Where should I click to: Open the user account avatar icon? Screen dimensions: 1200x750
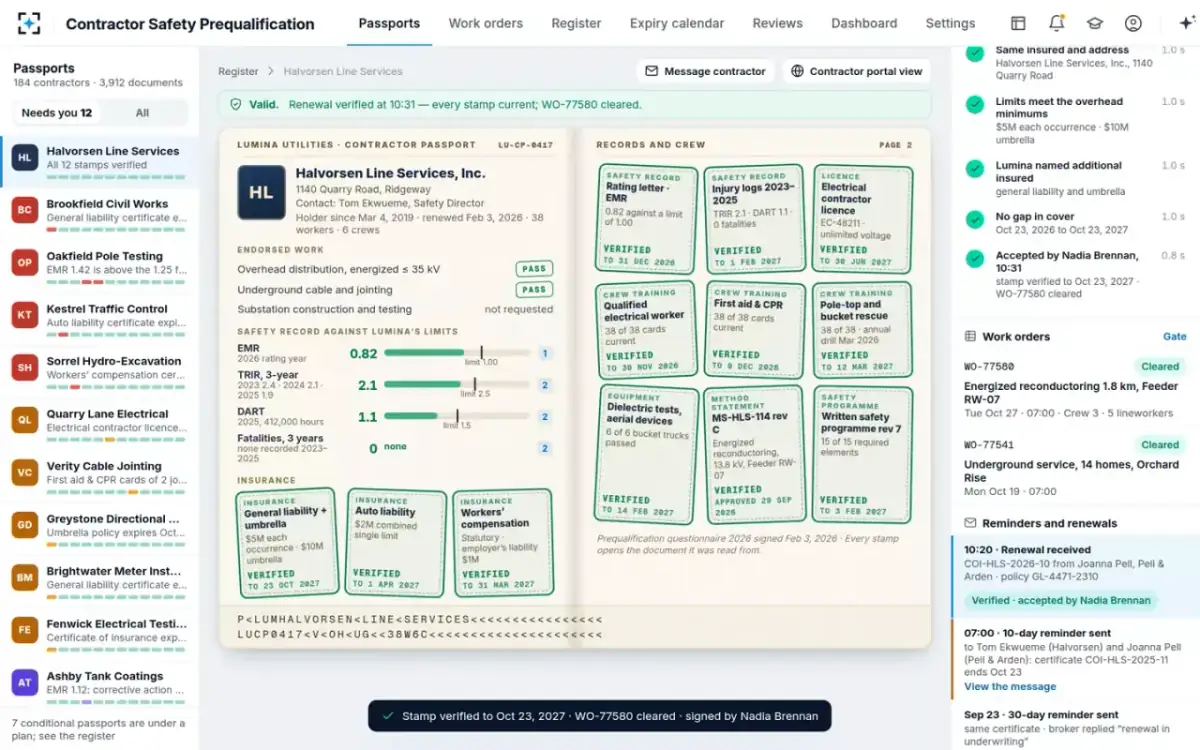pyautogui.click(x=1133, y=23)
